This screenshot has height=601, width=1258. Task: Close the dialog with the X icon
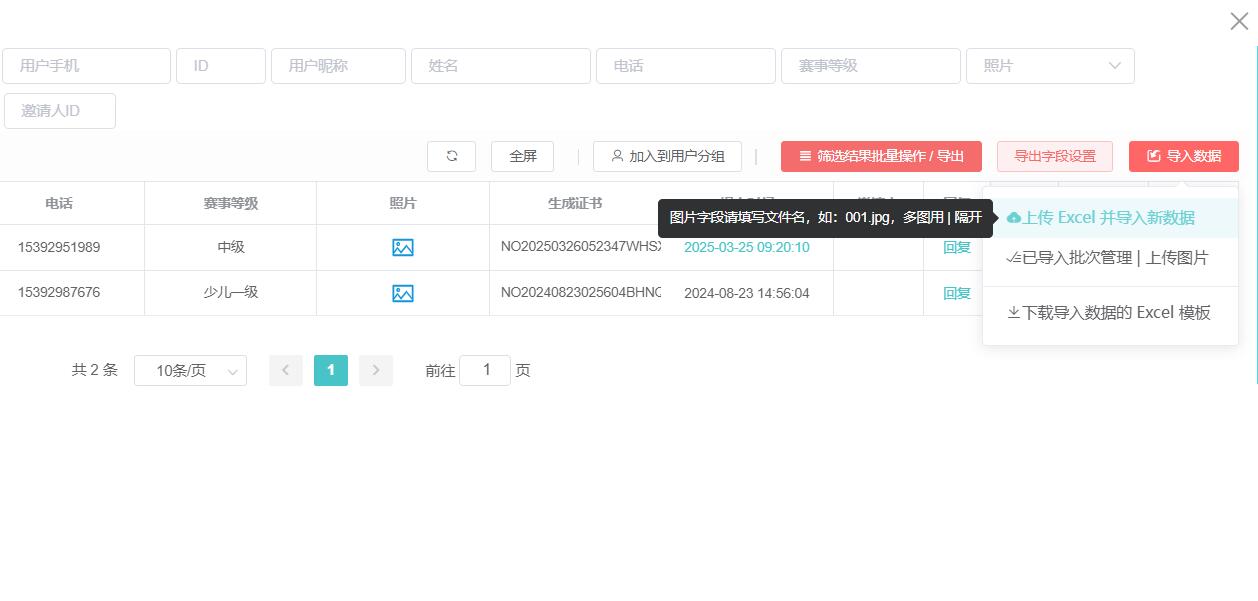[1239, 21]
